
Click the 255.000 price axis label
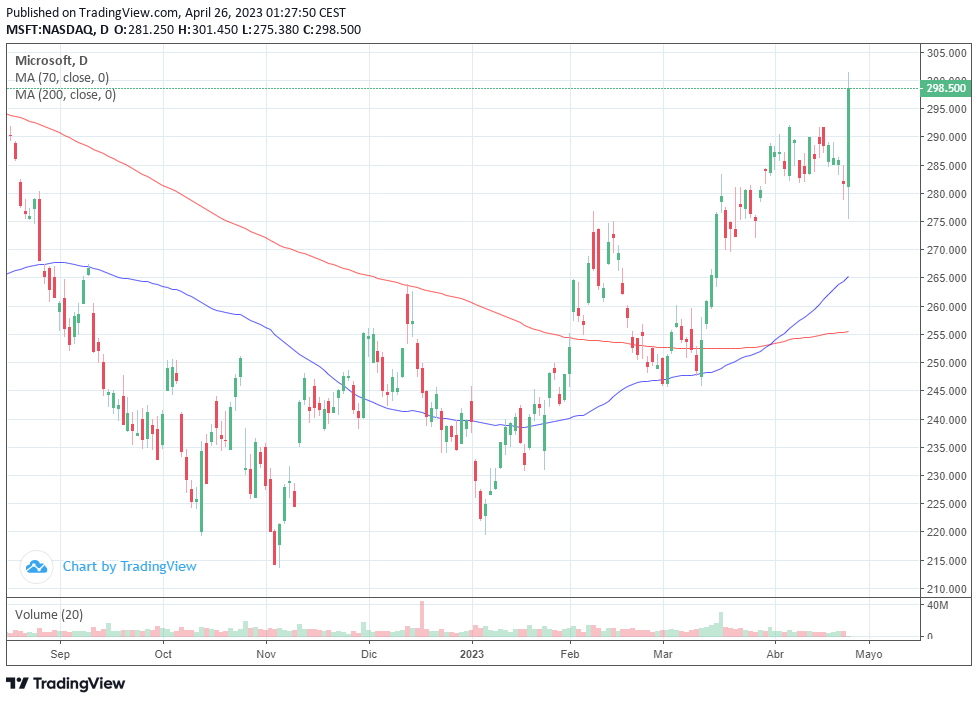(946, 335)
